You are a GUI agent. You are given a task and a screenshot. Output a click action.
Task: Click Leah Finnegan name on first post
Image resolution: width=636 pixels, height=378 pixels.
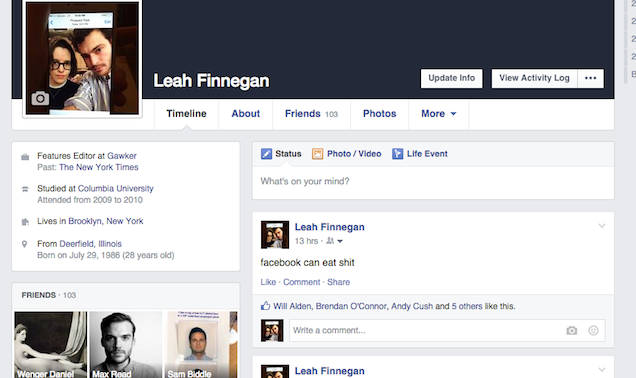(x=329, y=227)
